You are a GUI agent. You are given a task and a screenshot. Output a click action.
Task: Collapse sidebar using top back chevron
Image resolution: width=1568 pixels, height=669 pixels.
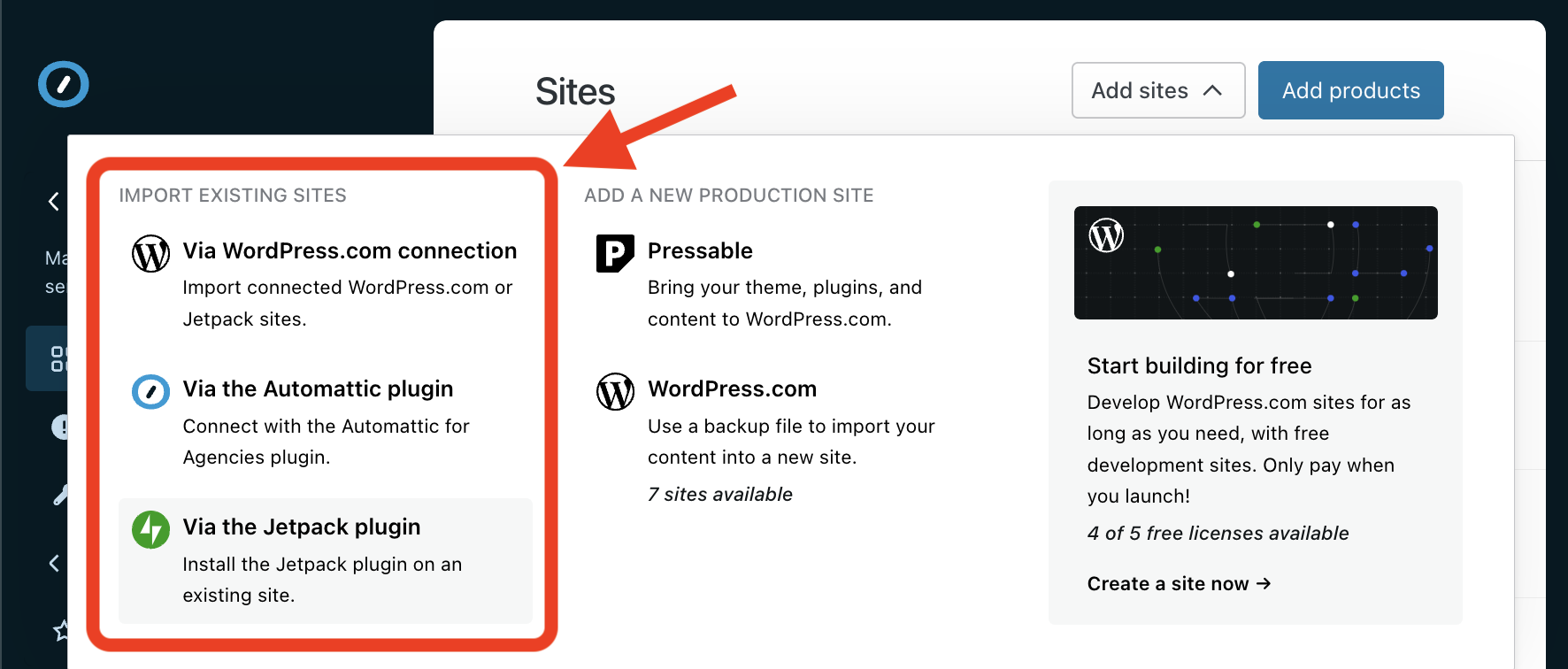[x=54, y=202]
